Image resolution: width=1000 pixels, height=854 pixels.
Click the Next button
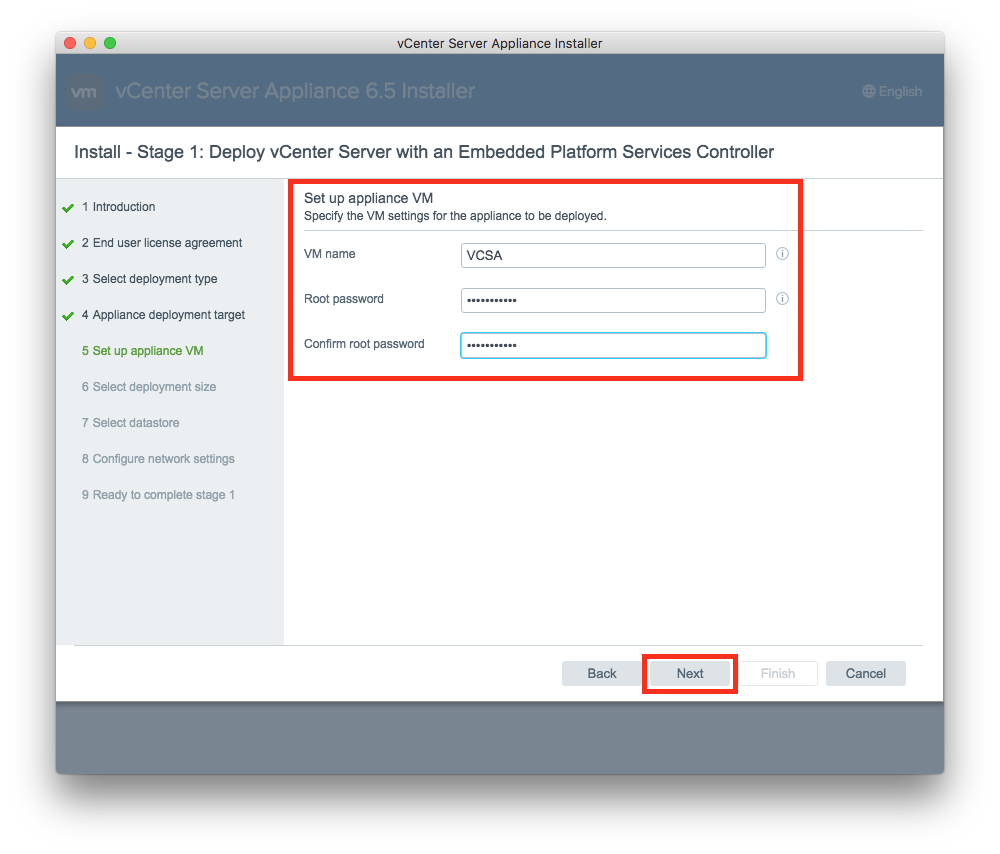click(689, 674)
